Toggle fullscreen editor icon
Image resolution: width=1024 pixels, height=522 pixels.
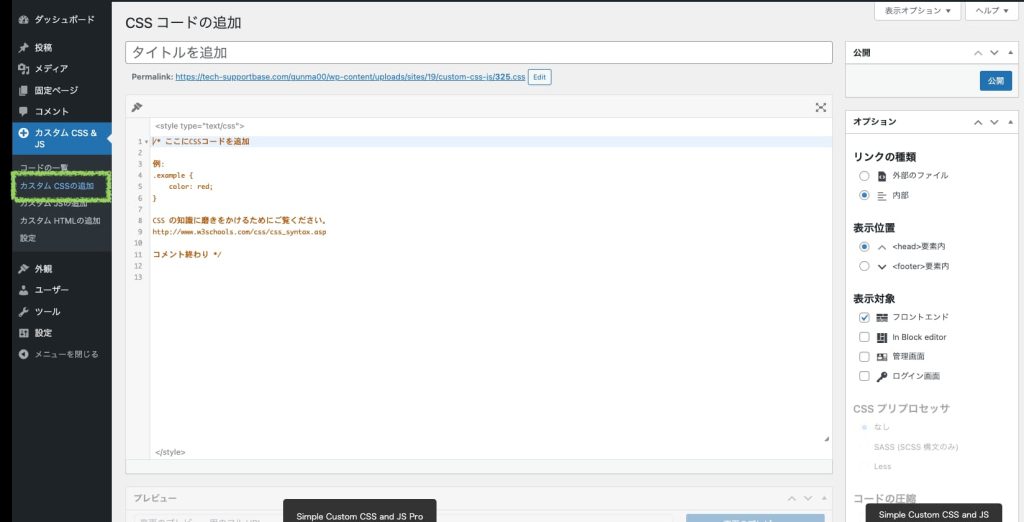pyautogui.click(x=820, y=107)
